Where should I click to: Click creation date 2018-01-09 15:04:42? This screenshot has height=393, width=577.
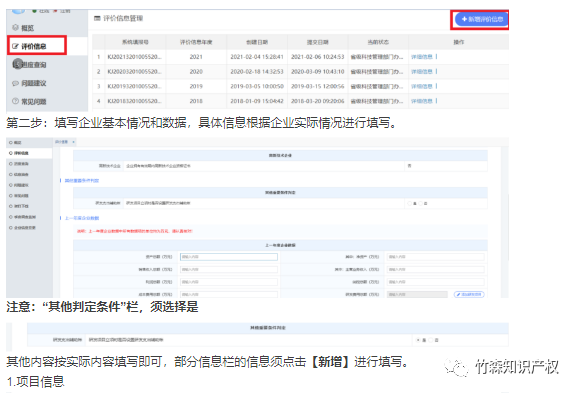pyautogui.click(x=257, y=101)
